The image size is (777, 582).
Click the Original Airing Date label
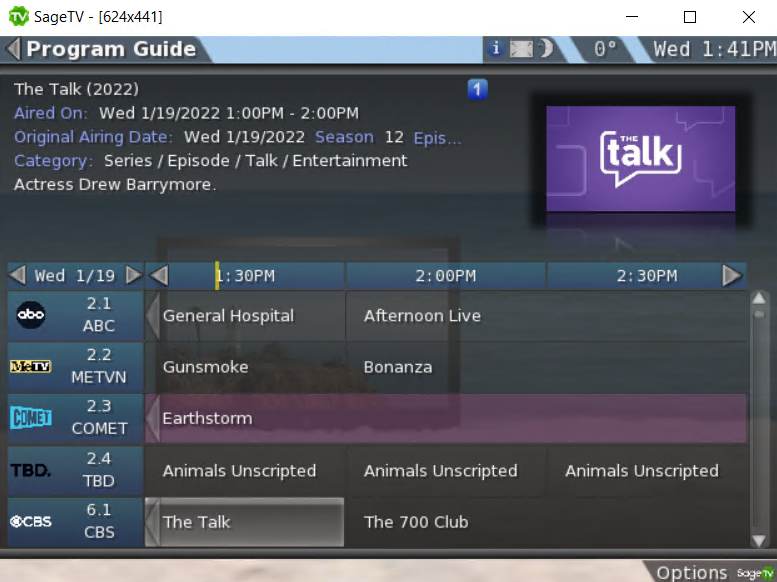93,137
